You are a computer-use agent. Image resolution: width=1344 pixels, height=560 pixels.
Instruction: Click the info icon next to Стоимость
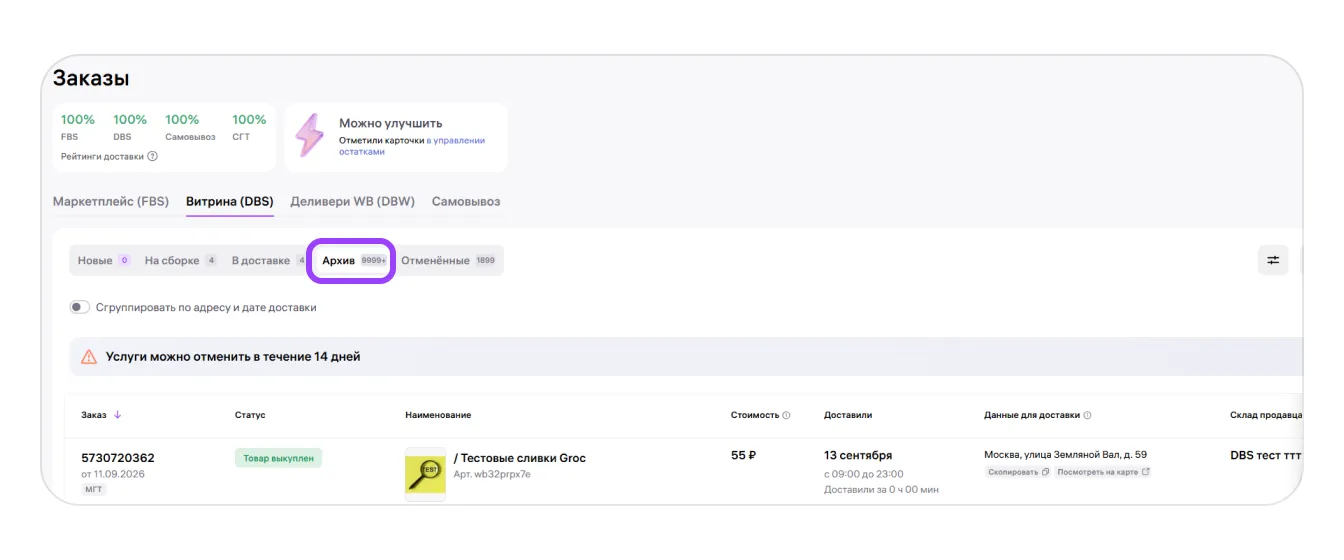point(786,415)
